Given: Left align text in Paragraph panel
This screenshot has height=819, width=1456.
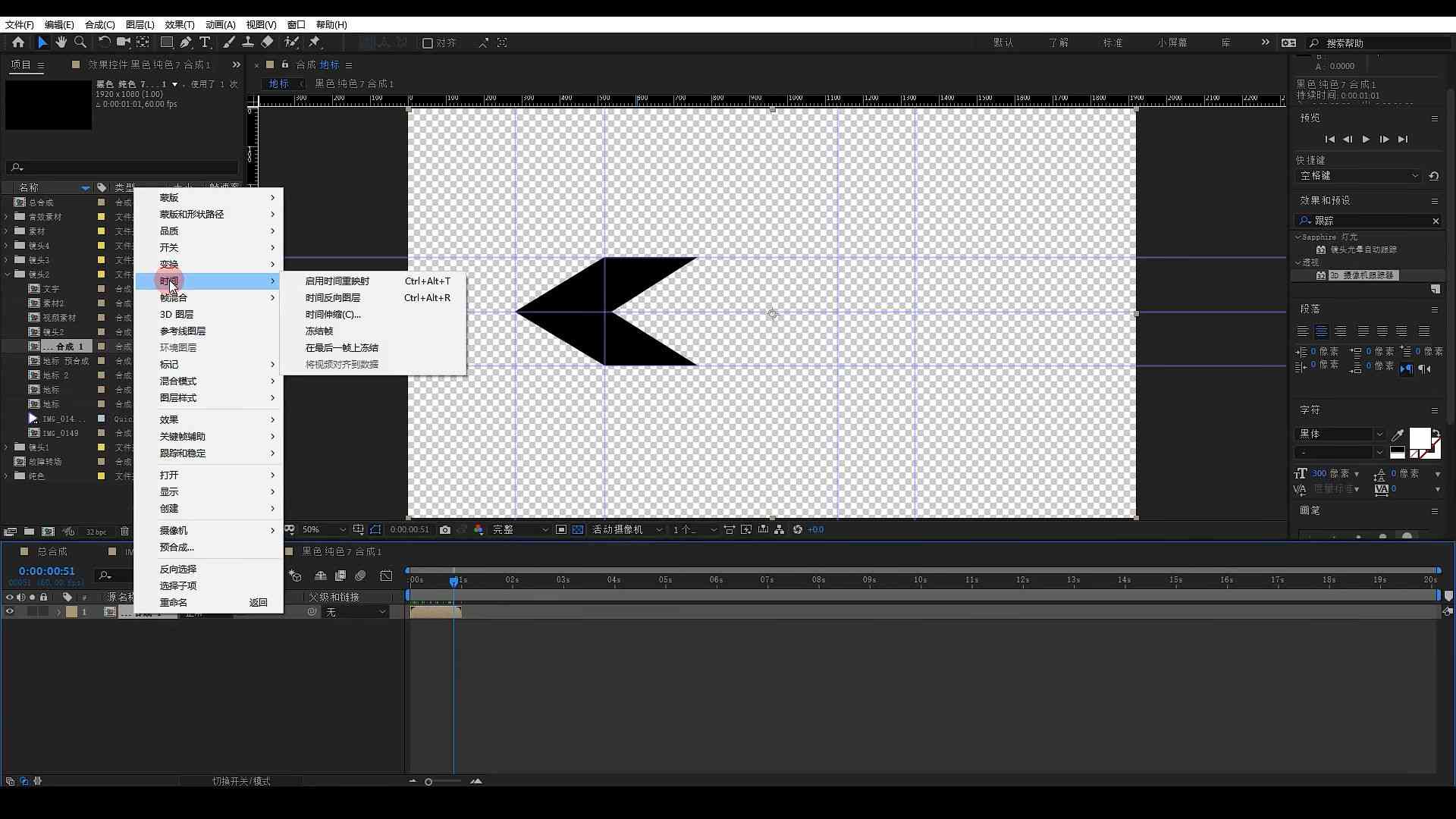Looking at the screenshot, I should click(x=1303, y=331).
